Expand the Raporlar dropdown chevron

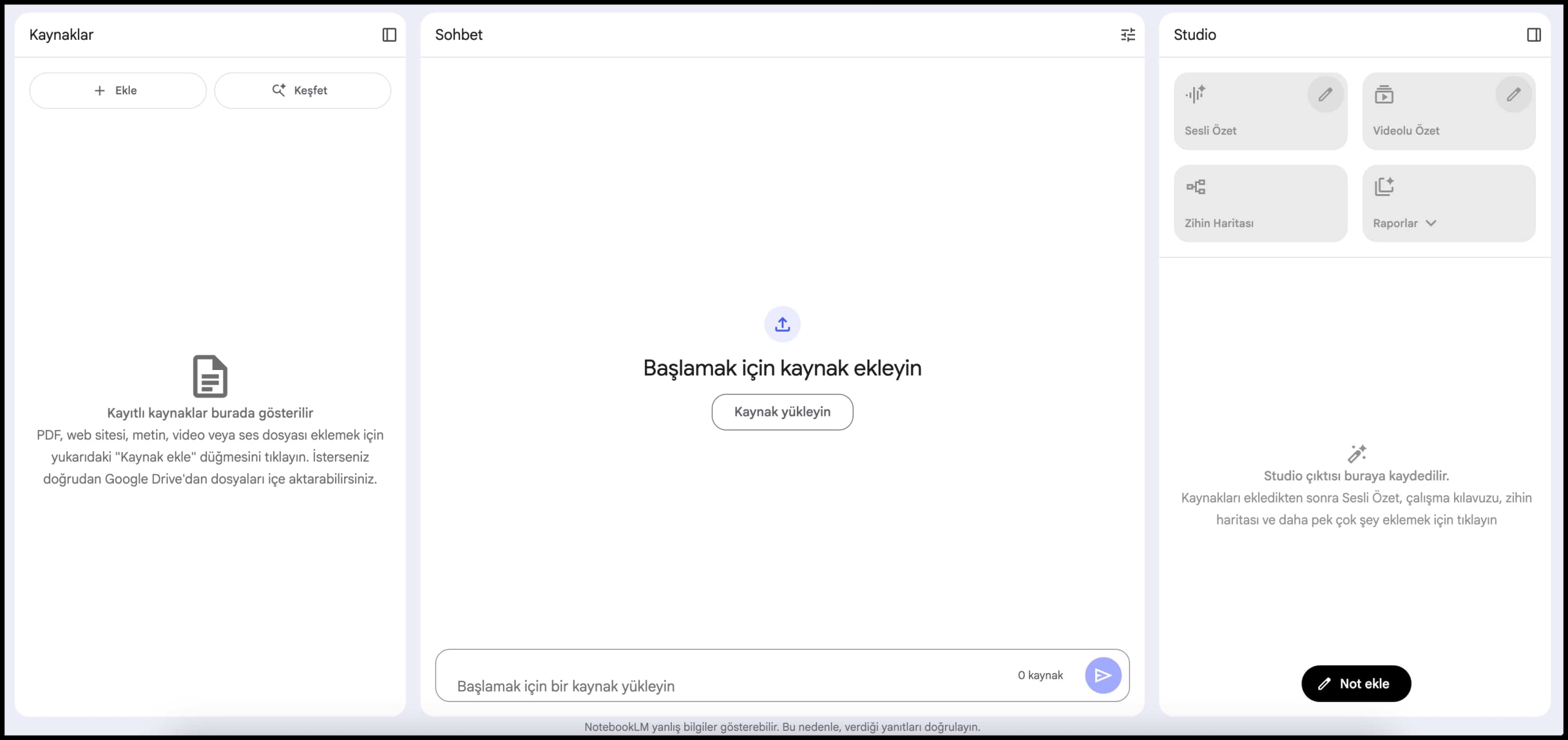[1431, 223]
